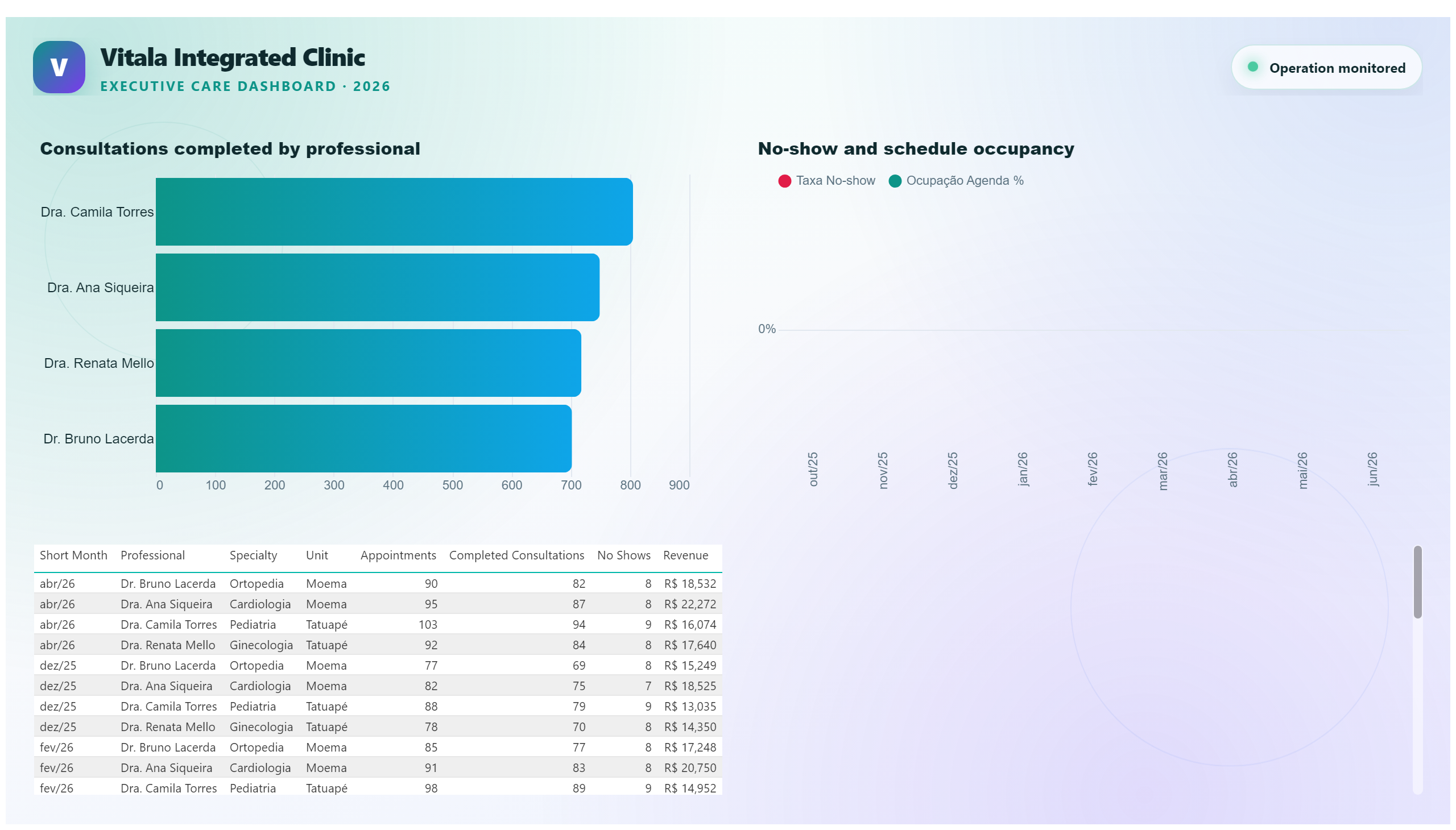Image resolution: width=1456 pixels, height=830 pixels.
Task: Click revenue cell R$ 16,074
Action: click(690, 625)
